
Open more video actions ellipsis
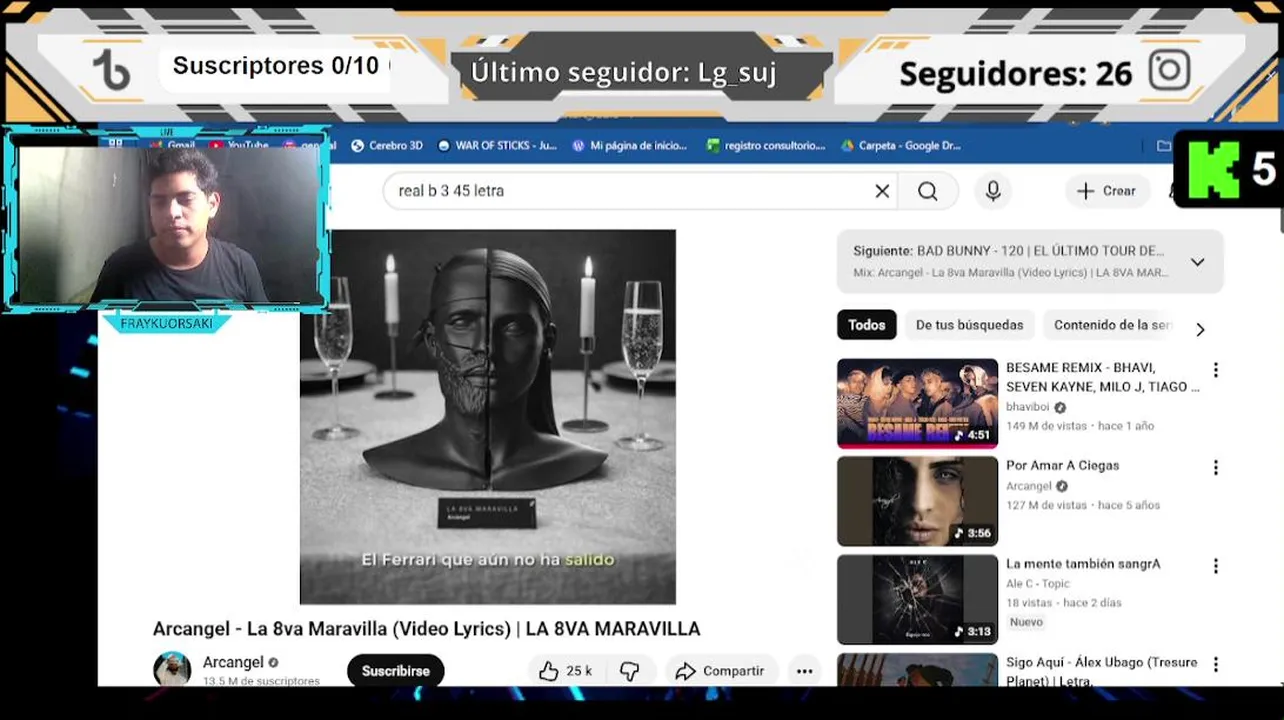[x=804, y=671]
